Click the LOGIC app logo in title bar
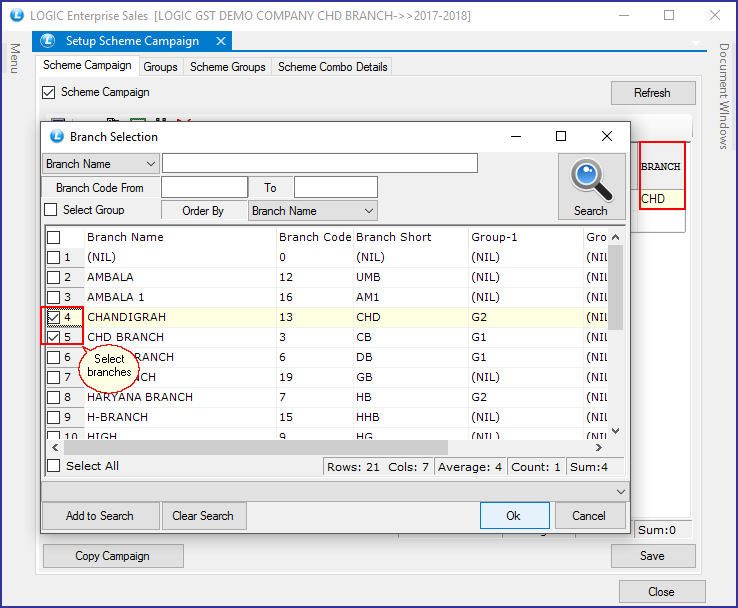 click(x=17, y=15)
